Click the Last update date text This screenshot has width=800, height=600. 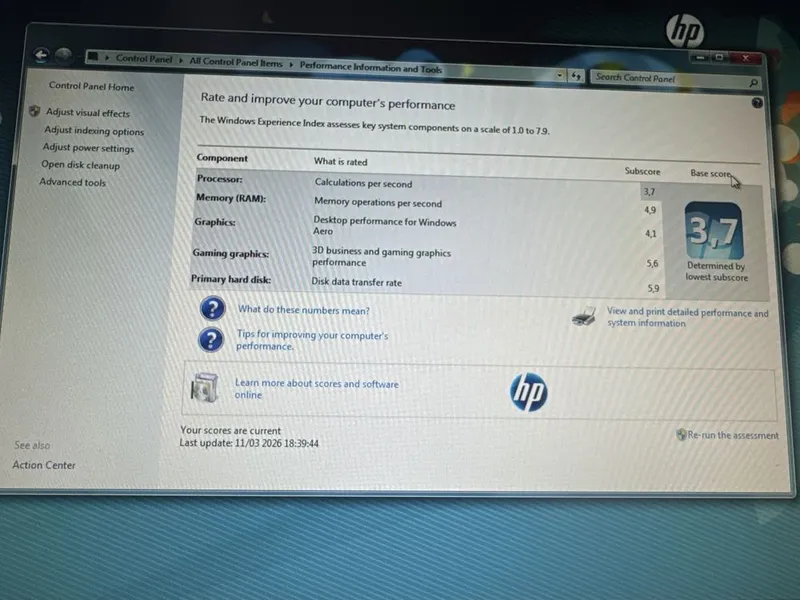click(249, 443)
